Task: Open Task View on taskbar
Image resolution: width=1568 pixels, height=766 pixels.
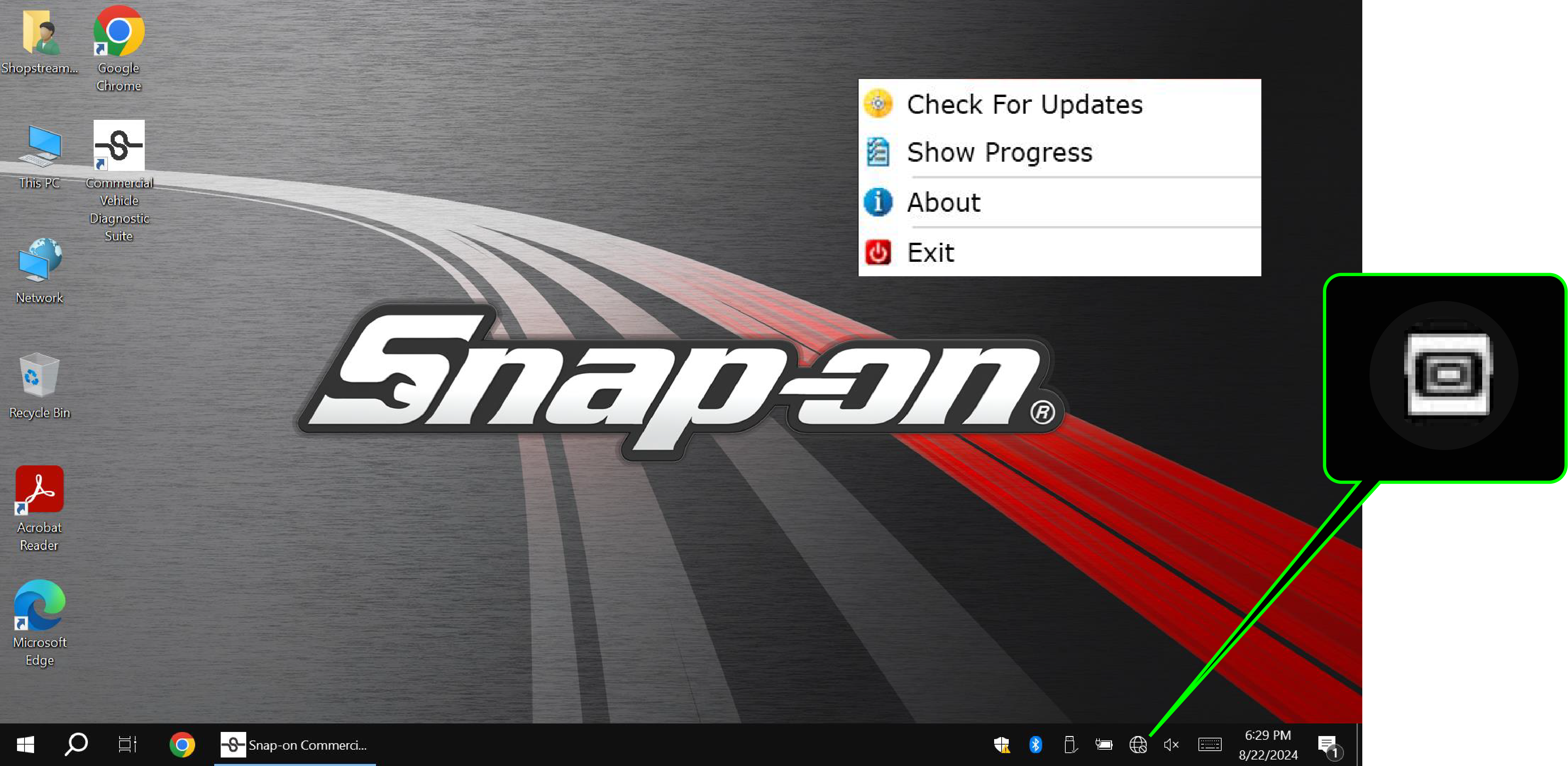Action: (x=127, y=745)
